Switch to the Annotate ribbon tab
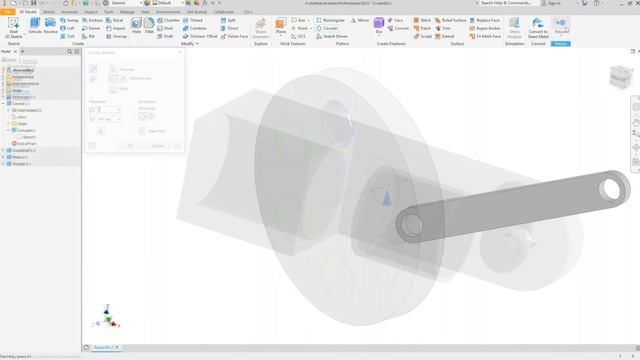 pos(69,12)
